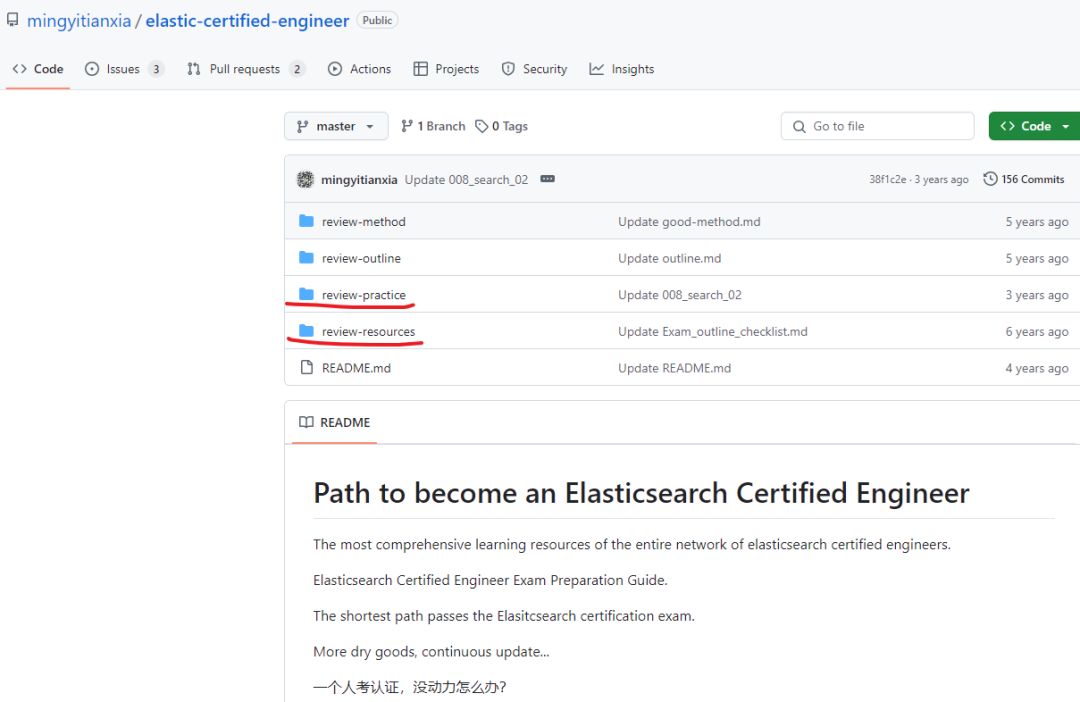Open the Security tab
The image size is (1080, 702).
pyautogui.click(x=534, y=69)
